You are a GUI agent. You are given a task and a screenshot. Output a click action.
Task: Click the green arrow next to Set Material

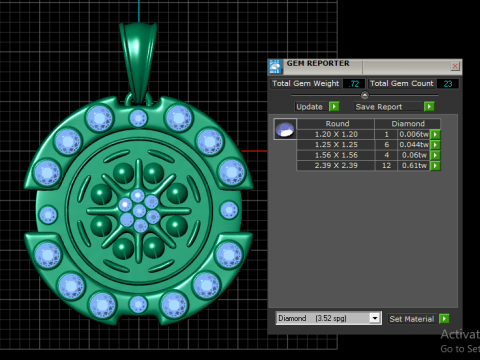click(x=444, y=319)
